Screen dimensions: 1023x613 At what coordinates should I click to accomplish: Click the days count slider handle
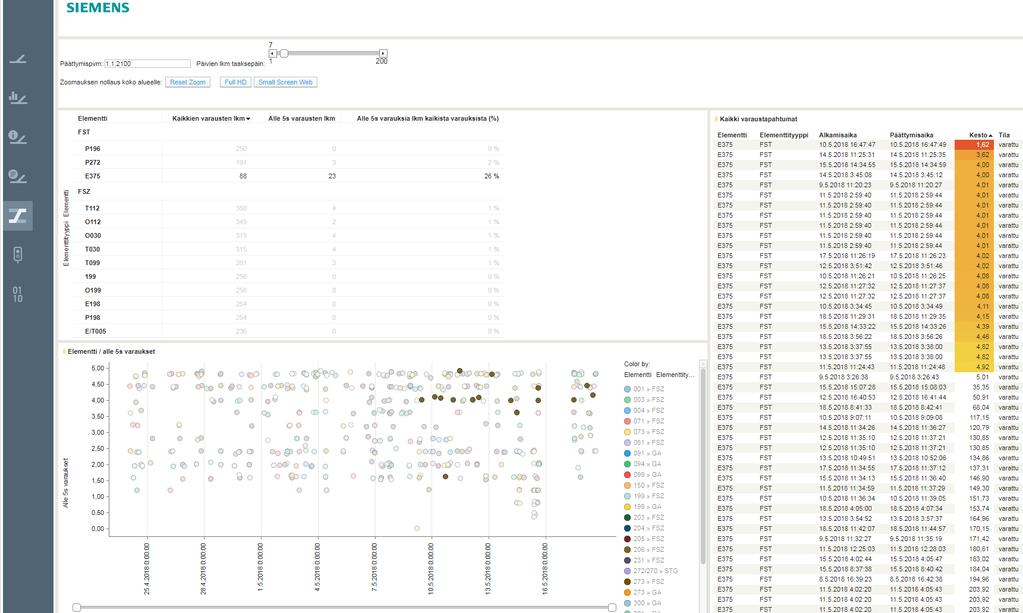284,53
